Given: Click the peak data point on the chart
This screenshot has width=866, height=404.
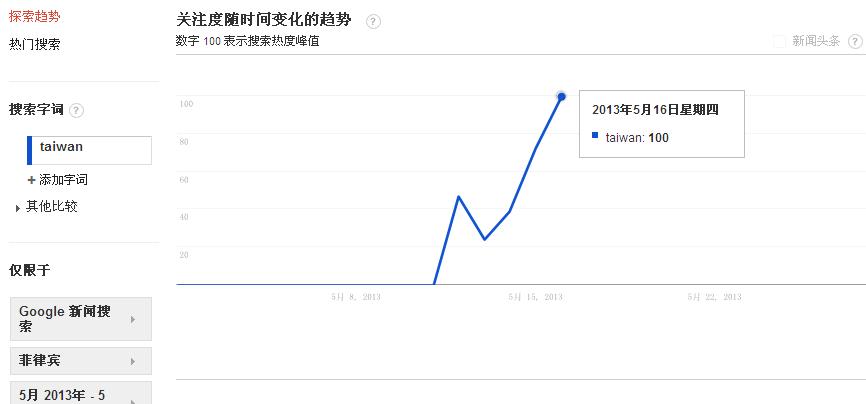Looking at the screenshot, I should pos(561,96).
